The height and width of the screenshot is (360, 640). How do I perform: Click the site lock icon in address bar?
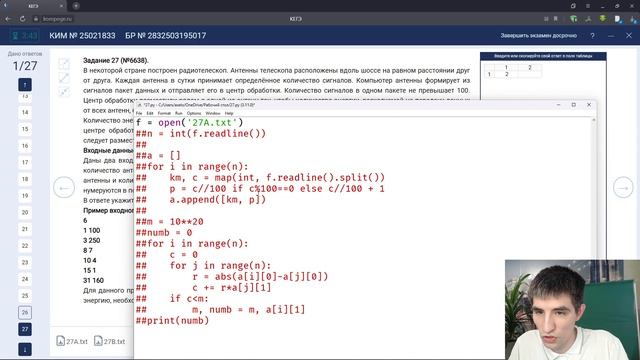click(x=36, y=19)
